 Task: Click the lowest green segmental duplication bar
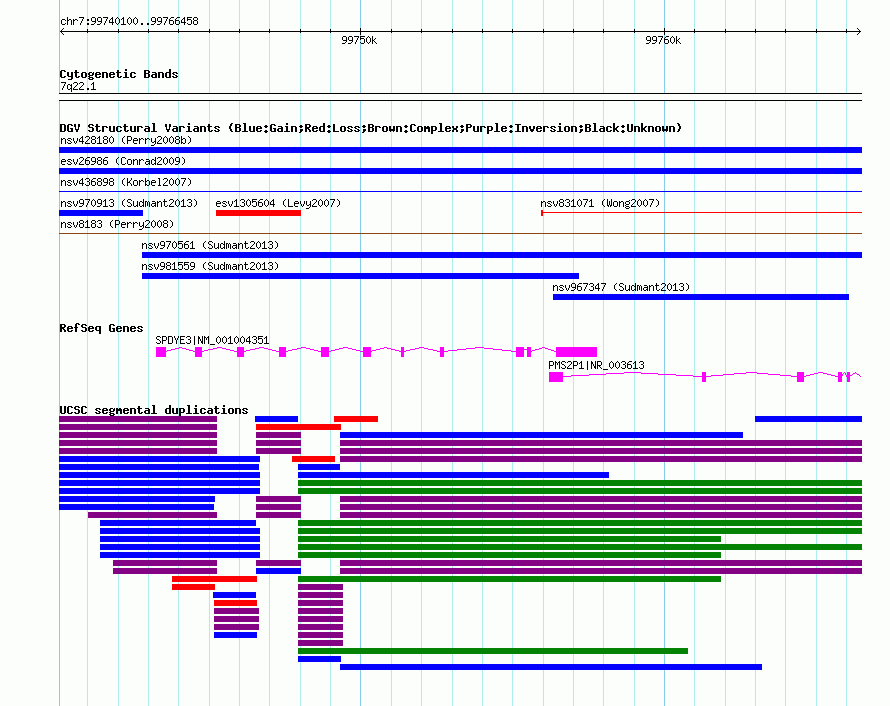pyautogui.click(x=493, y=651)
